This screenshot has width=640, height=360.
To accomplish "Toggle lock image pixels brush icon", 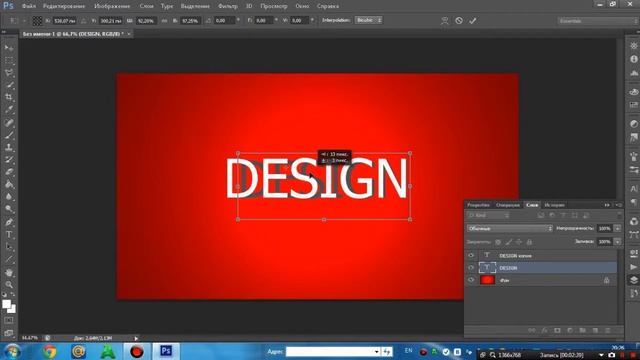I will 509,242.
